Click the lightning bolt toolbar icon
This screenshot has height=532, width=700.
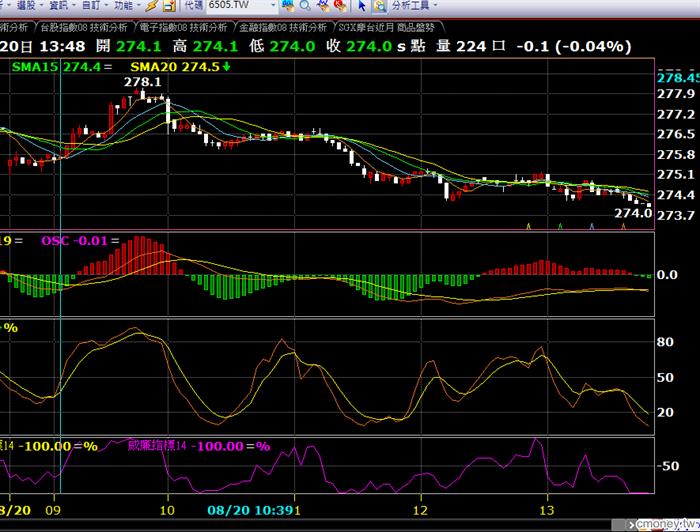[x=152, y=6]
